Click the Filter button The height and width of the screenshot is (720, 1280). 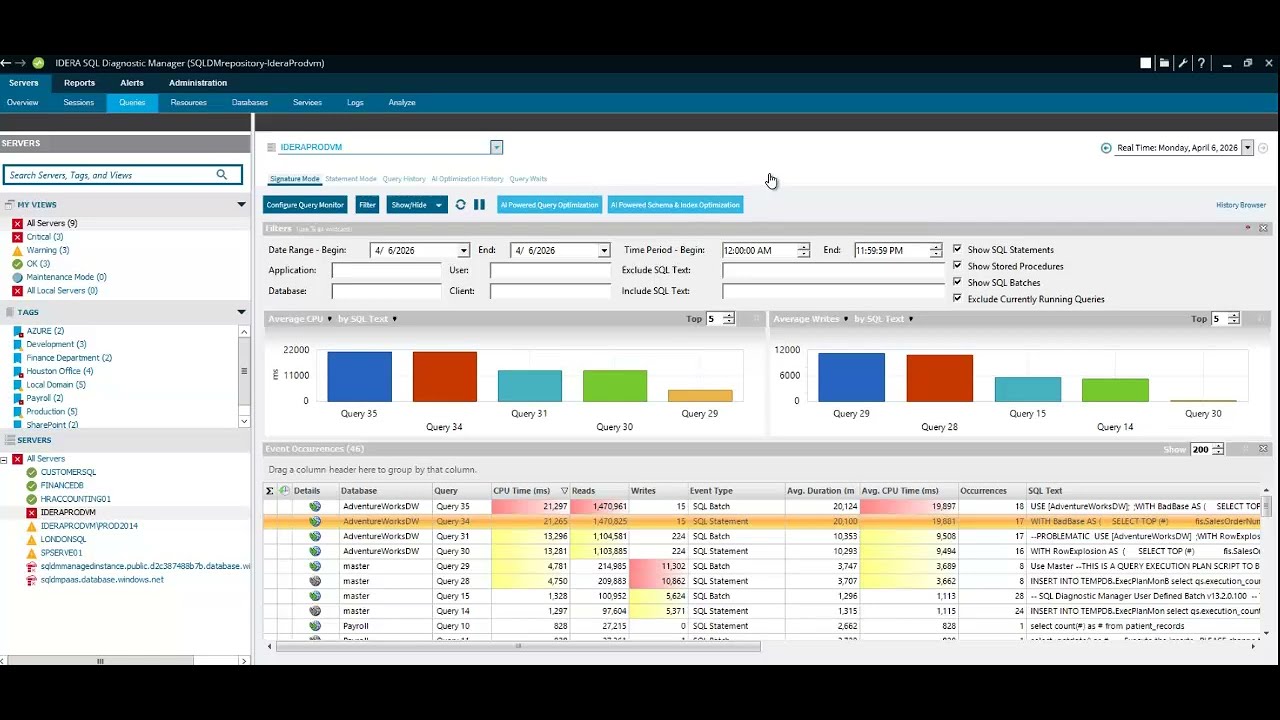click(x=367, y=205)
